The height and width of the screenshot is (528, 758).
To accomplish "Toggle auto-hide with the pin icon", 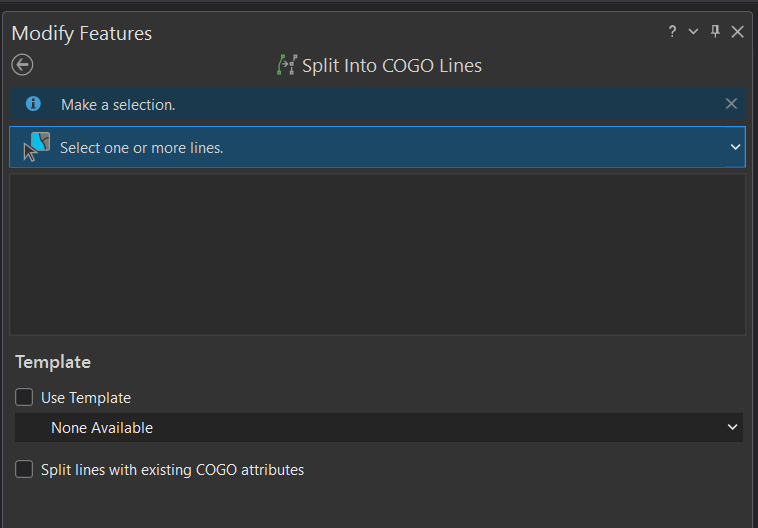I will [x=715, y=32].
